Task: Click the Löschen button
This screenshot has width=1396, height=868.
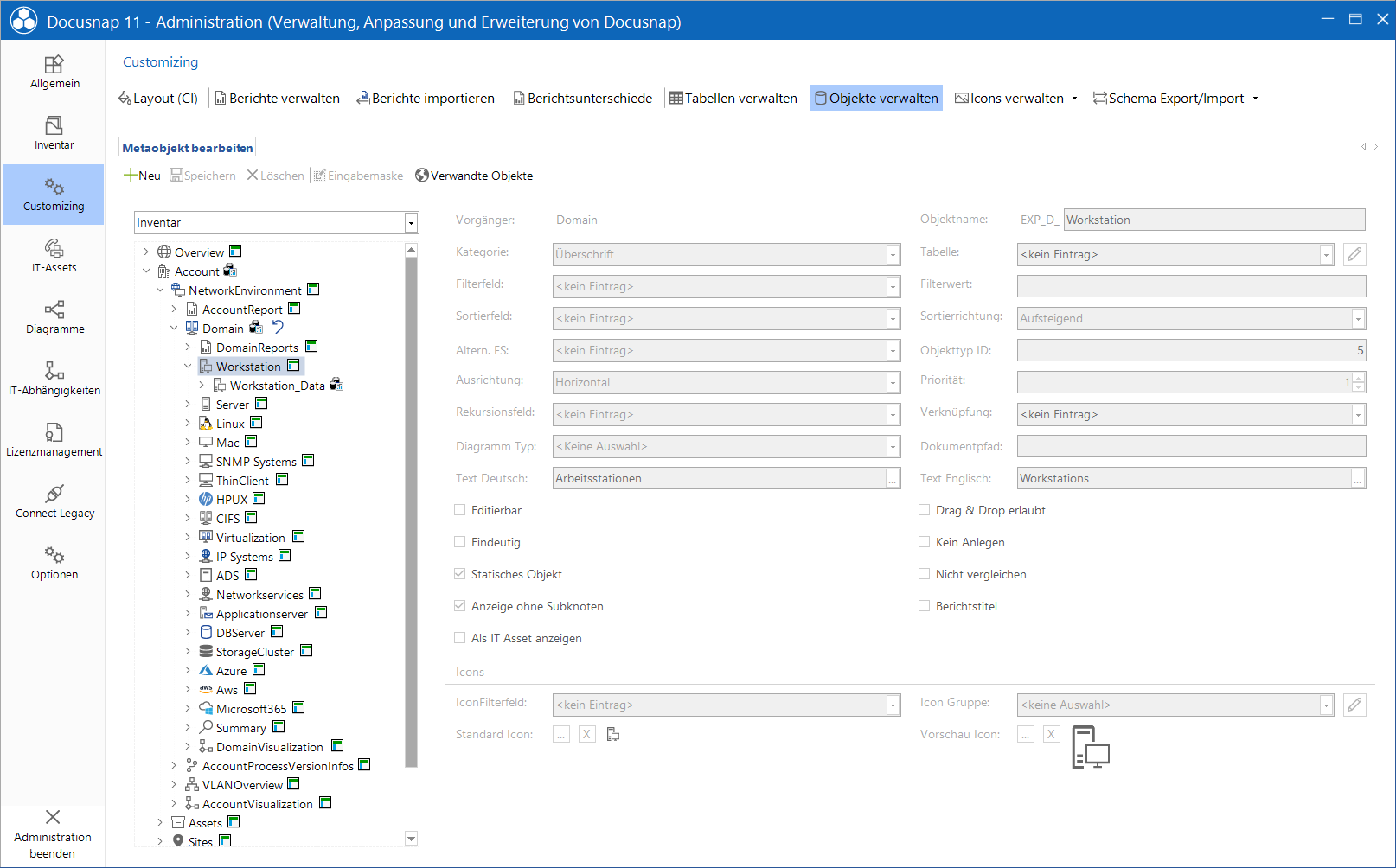Action: coord(275,176)
